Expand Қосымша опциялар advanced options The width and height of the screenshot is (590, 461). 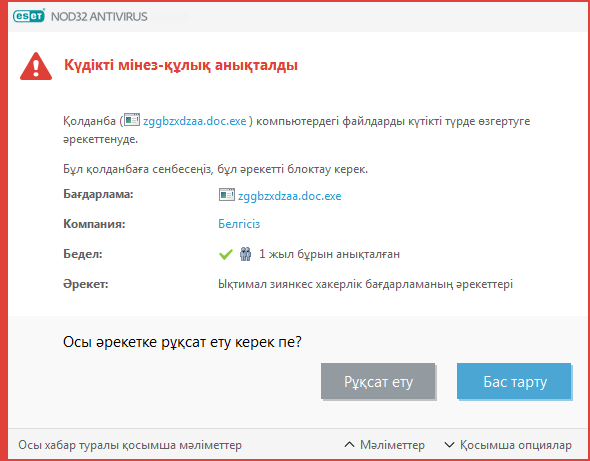tap(508, 445)
